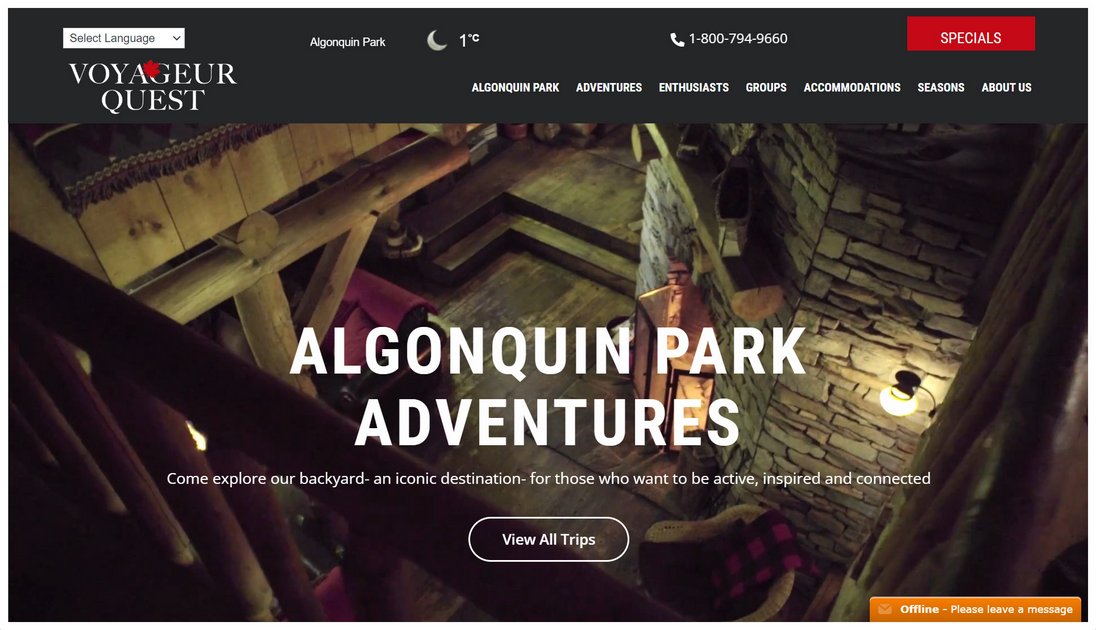Image resolution: width=1096 pixels, height=630 pixels.
Task: Call the 1-800-794-9660 phone number link
Action: pyautogui.click(x=738, y=39)
